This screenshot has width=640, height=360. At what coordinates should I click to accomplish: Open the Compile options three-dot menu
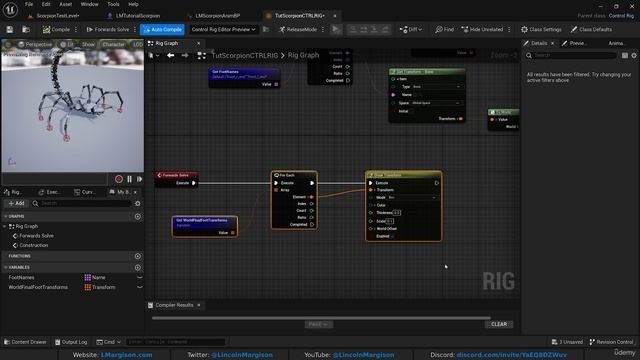coord(76,29)
